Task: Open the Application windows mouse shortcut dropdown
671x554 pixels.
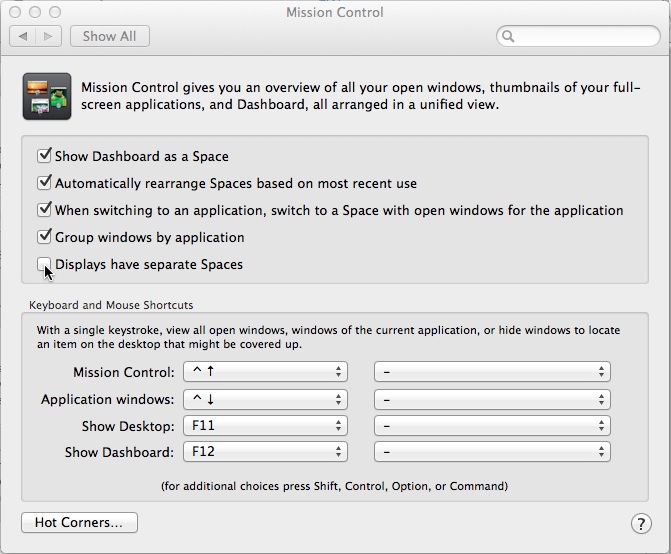Action: click(492, 400)
